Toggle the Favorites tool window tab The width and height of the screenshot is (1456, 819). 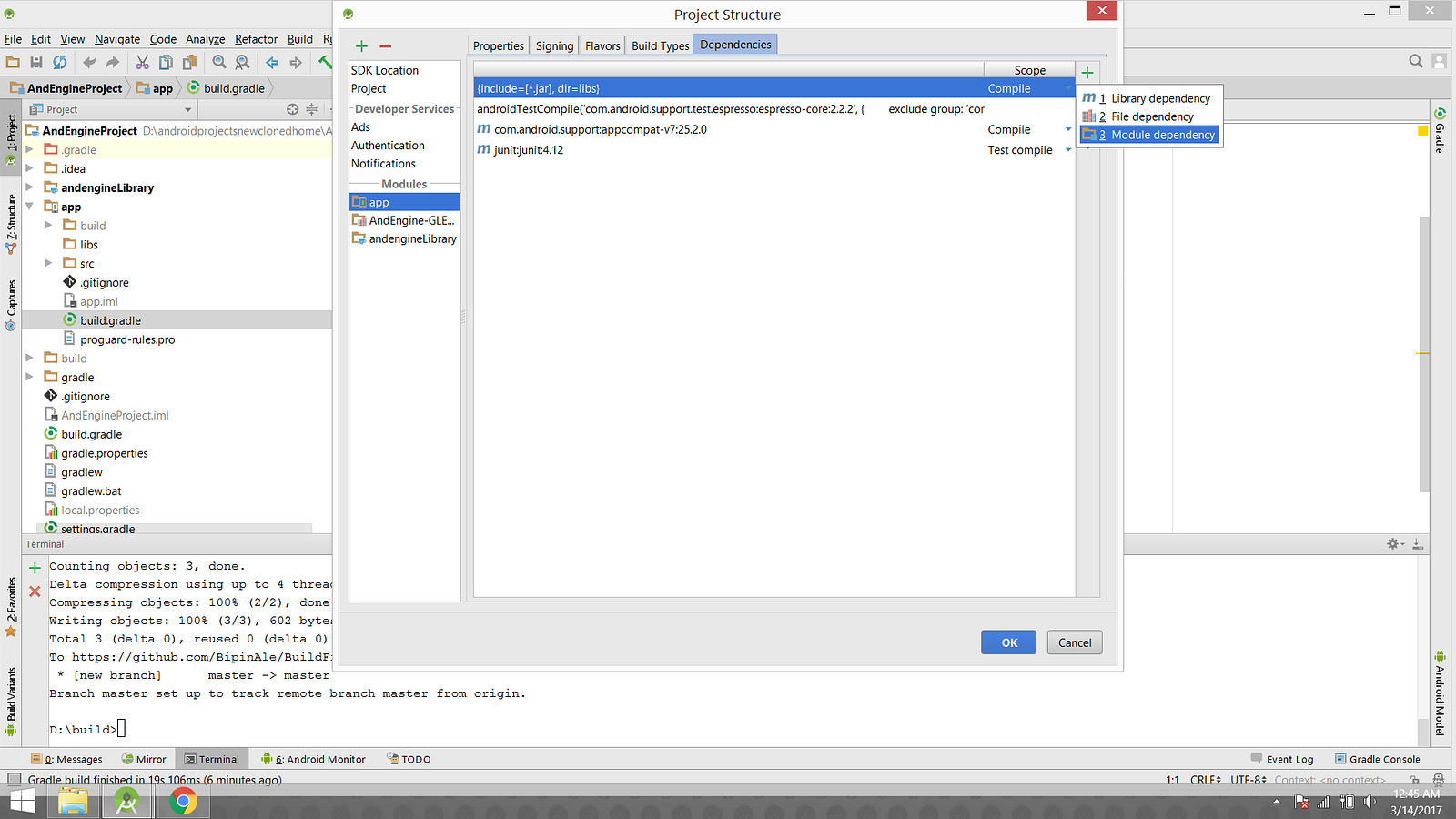[x=11, y=607]
